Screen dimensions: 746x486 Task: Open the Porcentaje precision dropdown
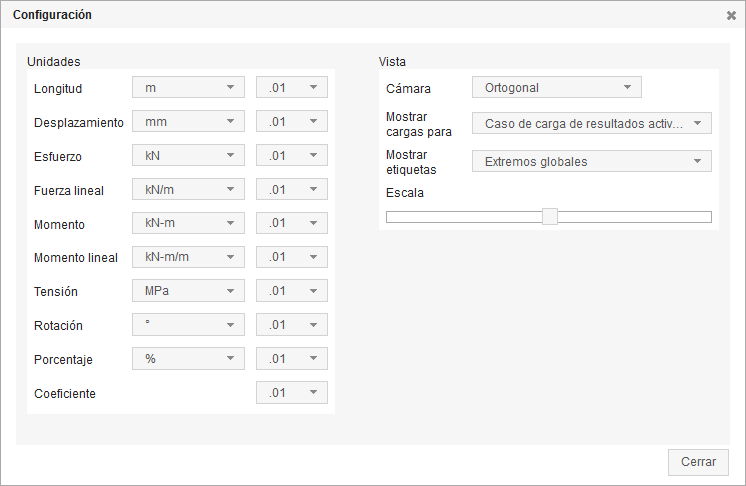pyautogui.click(x=292, y=359)
